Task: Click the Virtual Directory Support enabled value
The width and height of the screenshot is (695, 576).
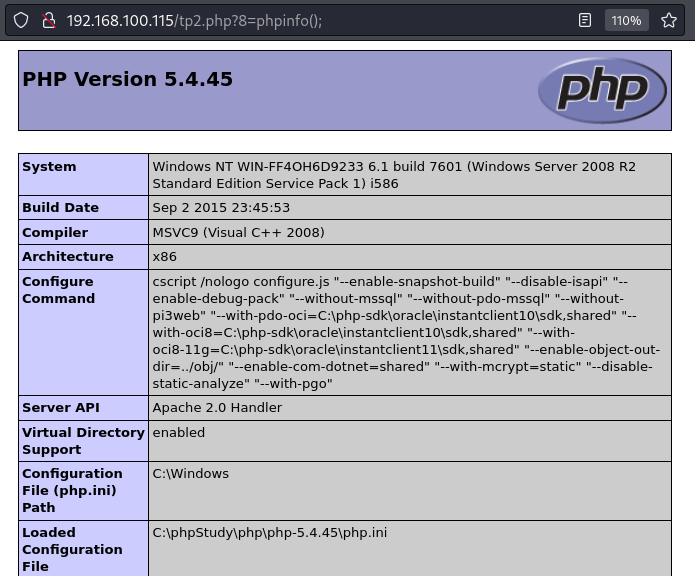Action: coord(178,433)
